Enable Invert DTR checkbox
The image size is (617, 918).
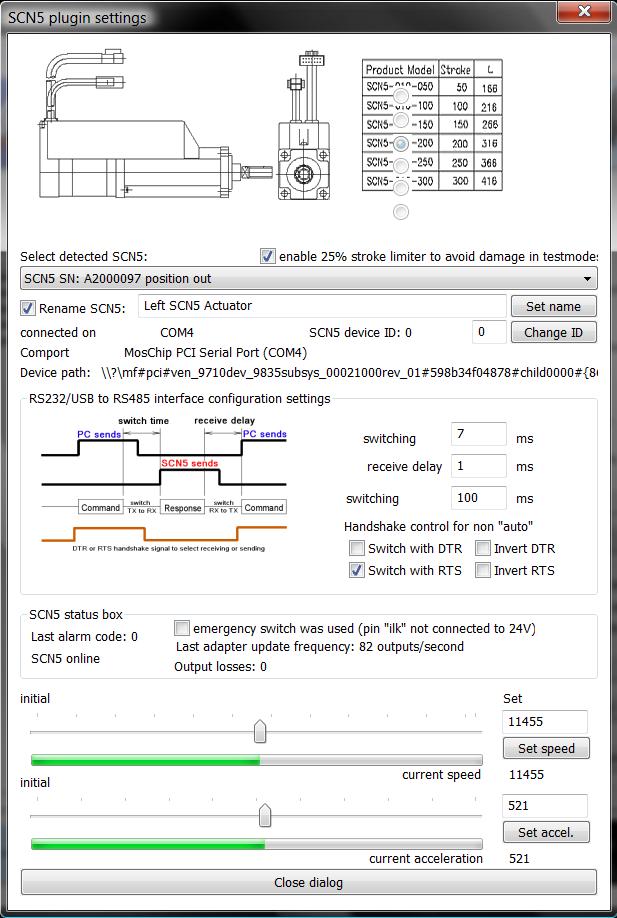pos(483,548)
